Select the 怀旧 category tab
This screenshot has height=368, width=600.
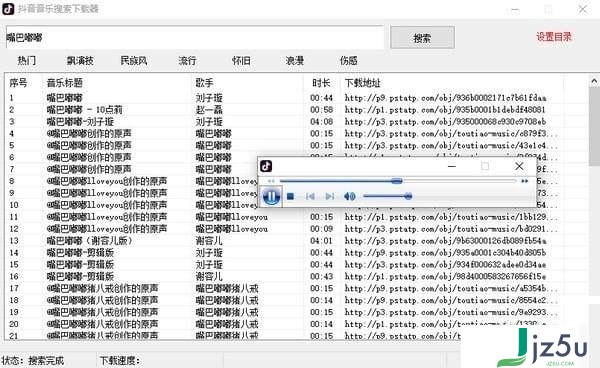click(241, 60)
